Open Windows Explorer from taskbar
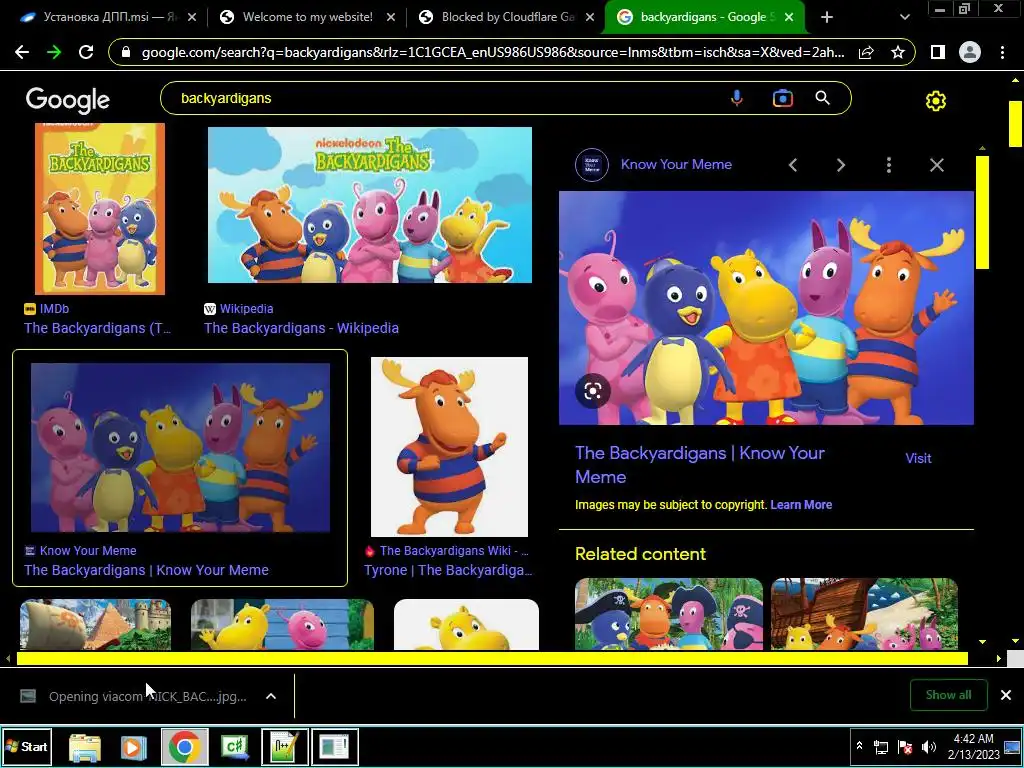This screenshot has width=1024, height=768. (x=85, y=747)
